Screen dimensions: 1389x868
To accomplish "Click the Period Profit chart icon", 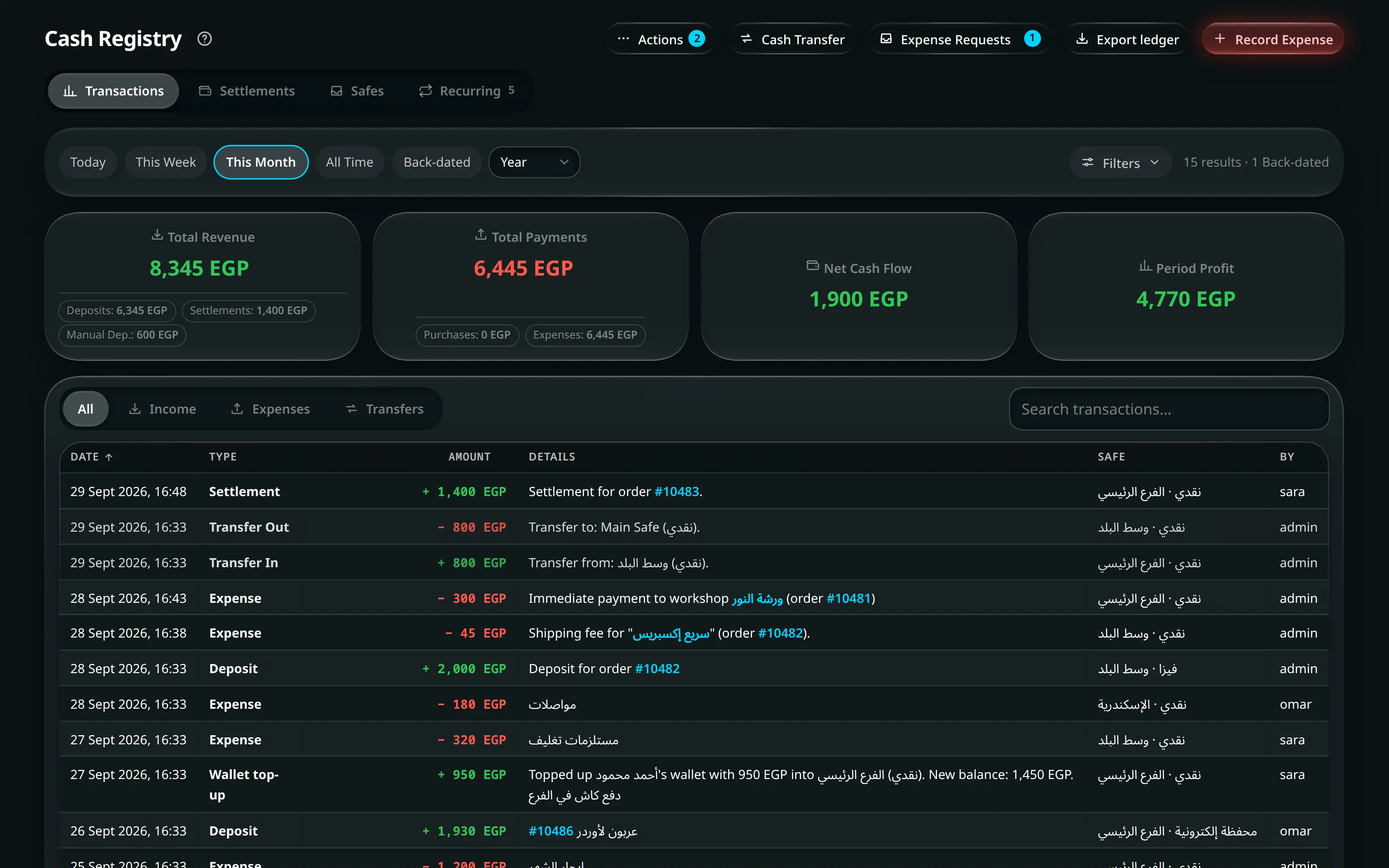I will (1145, 266).
